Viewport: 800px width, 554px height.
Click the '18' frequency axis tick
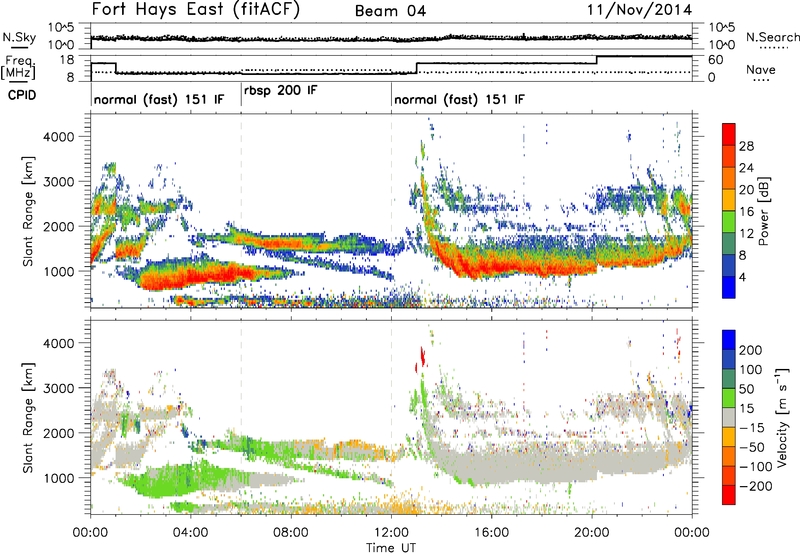[x=67, y=60]
